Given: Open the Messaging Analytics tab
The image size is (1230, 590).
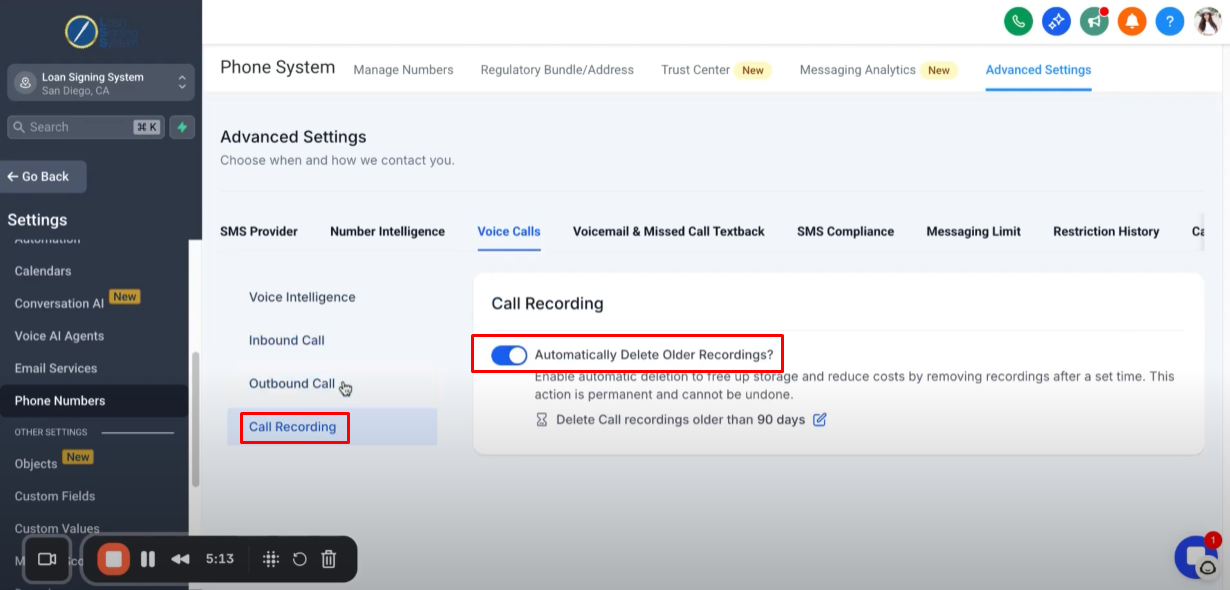Looking at the screenshot, I should (878, 70).
